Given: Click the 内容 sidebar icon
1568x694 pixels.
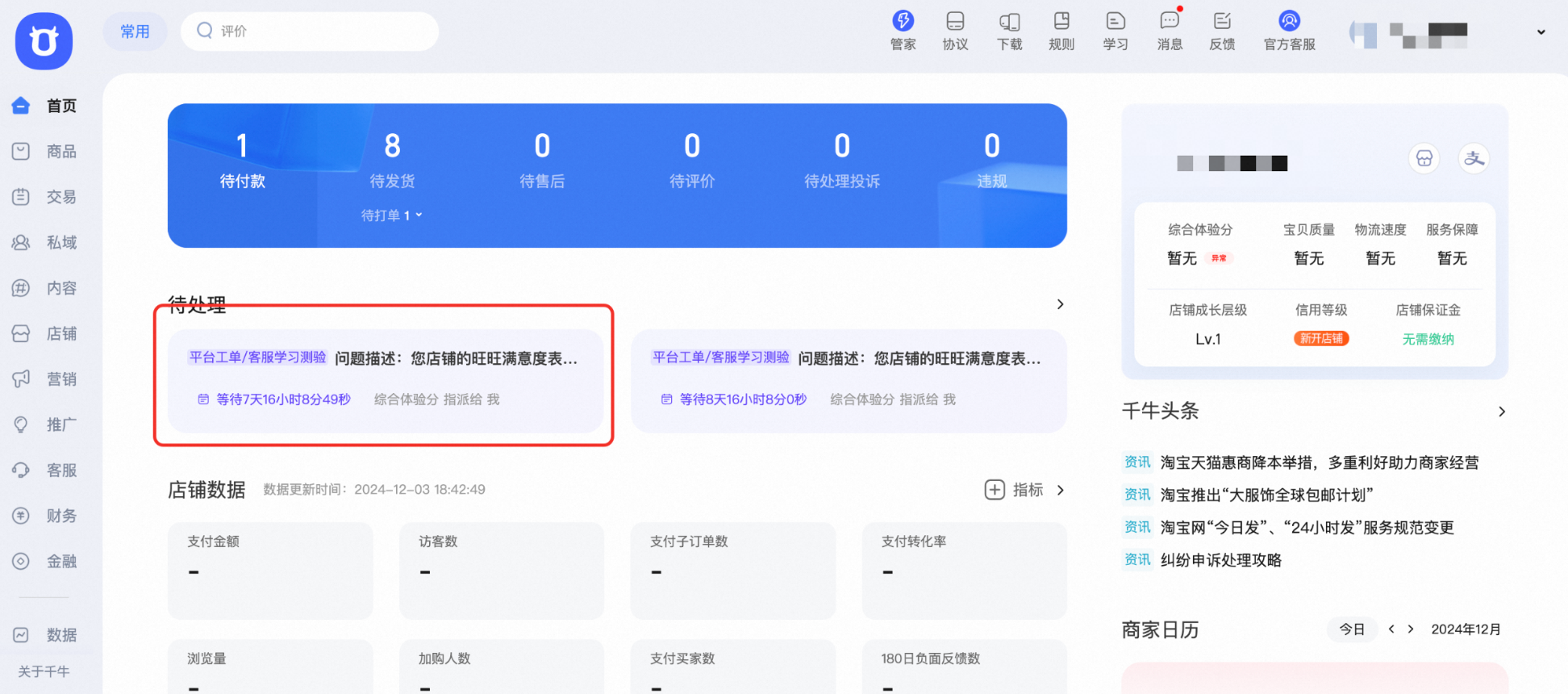Looking at the screenshot, I should pos(21,287).
